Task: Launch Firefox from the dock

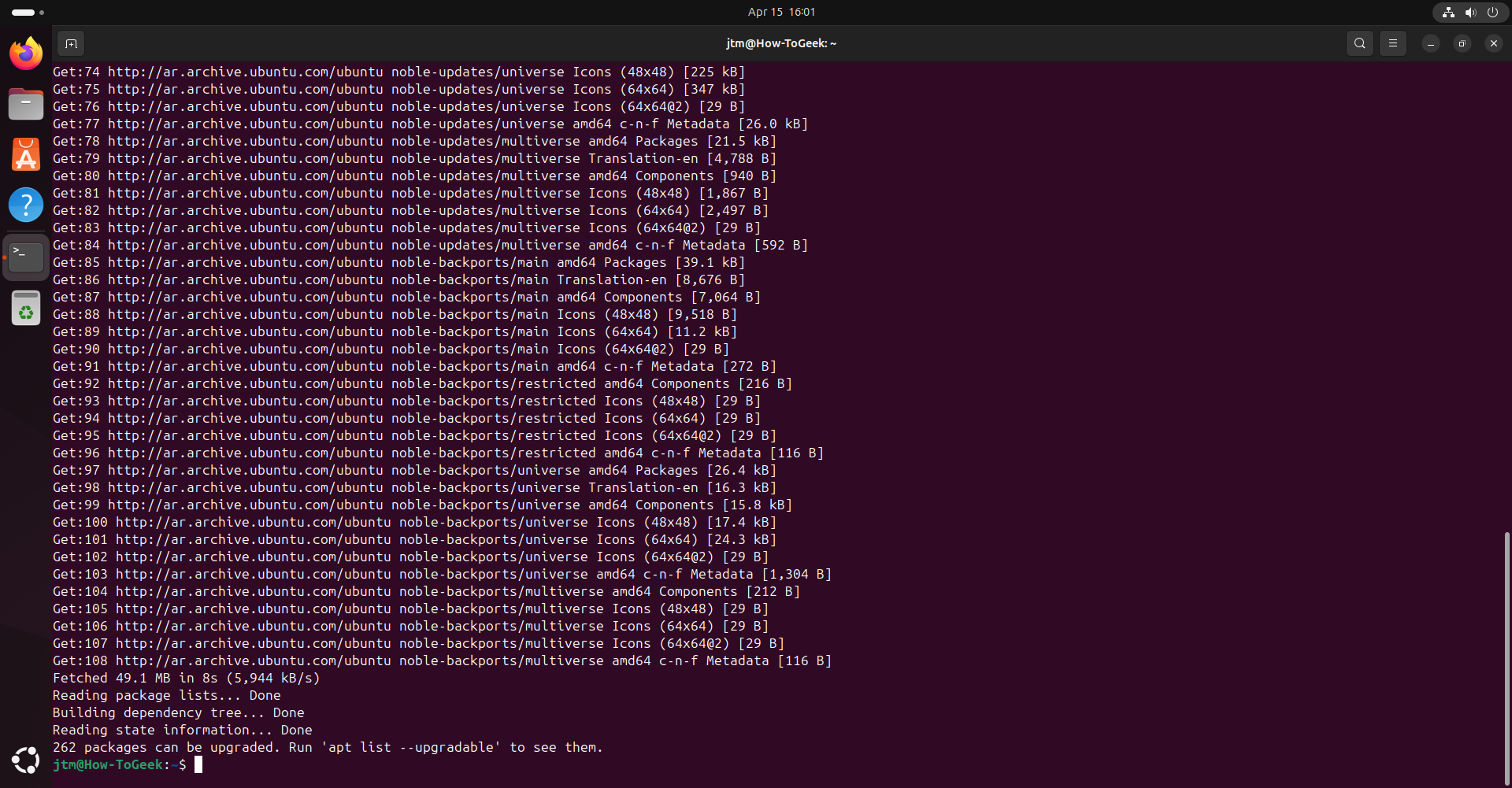Action: pos(25,54)
